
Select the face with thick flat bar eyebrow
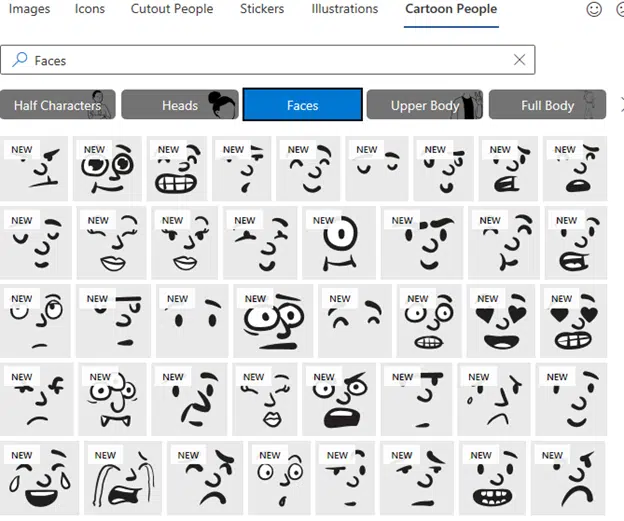(113, 320)
